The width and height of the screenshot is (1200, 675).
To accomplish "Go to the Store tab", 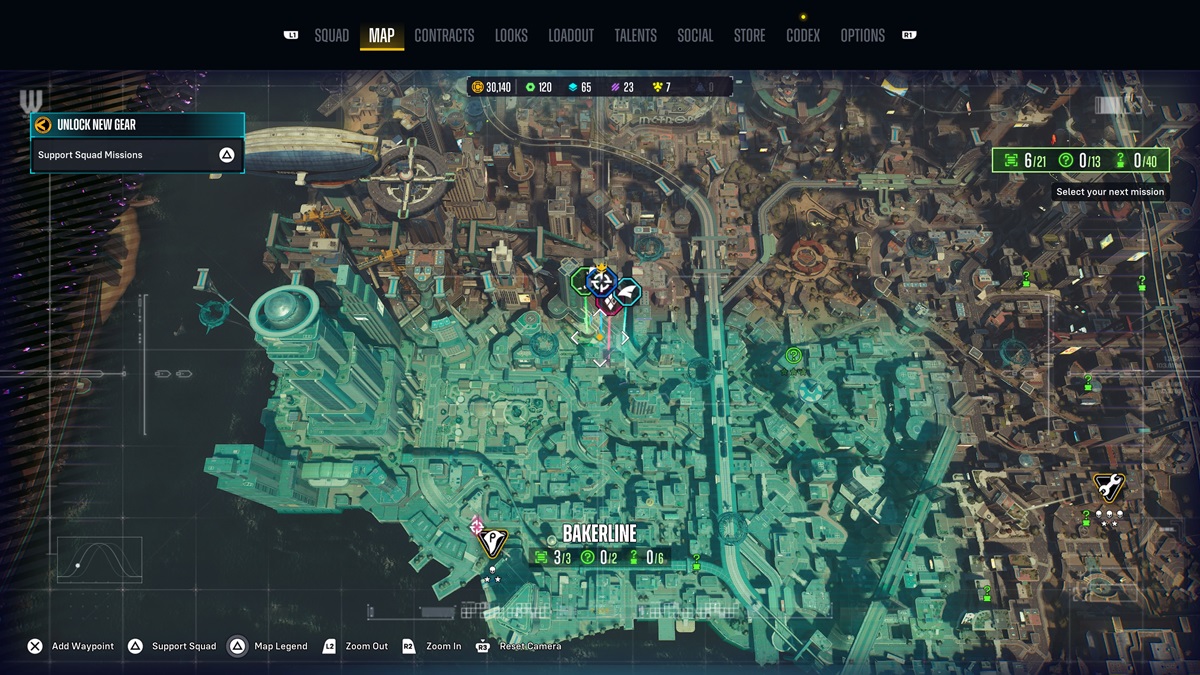I will point(749,36).
